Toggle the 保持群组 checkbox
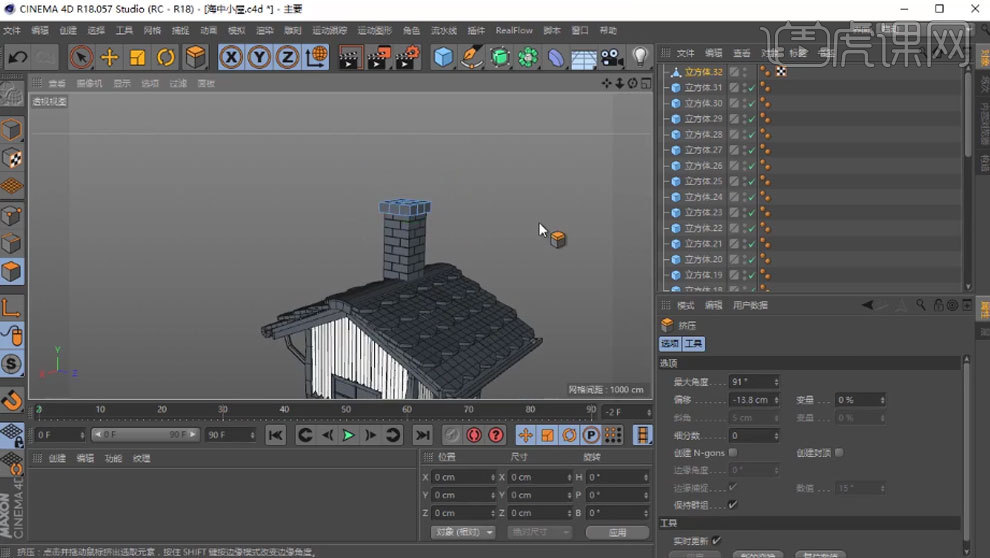 (733, 504)
